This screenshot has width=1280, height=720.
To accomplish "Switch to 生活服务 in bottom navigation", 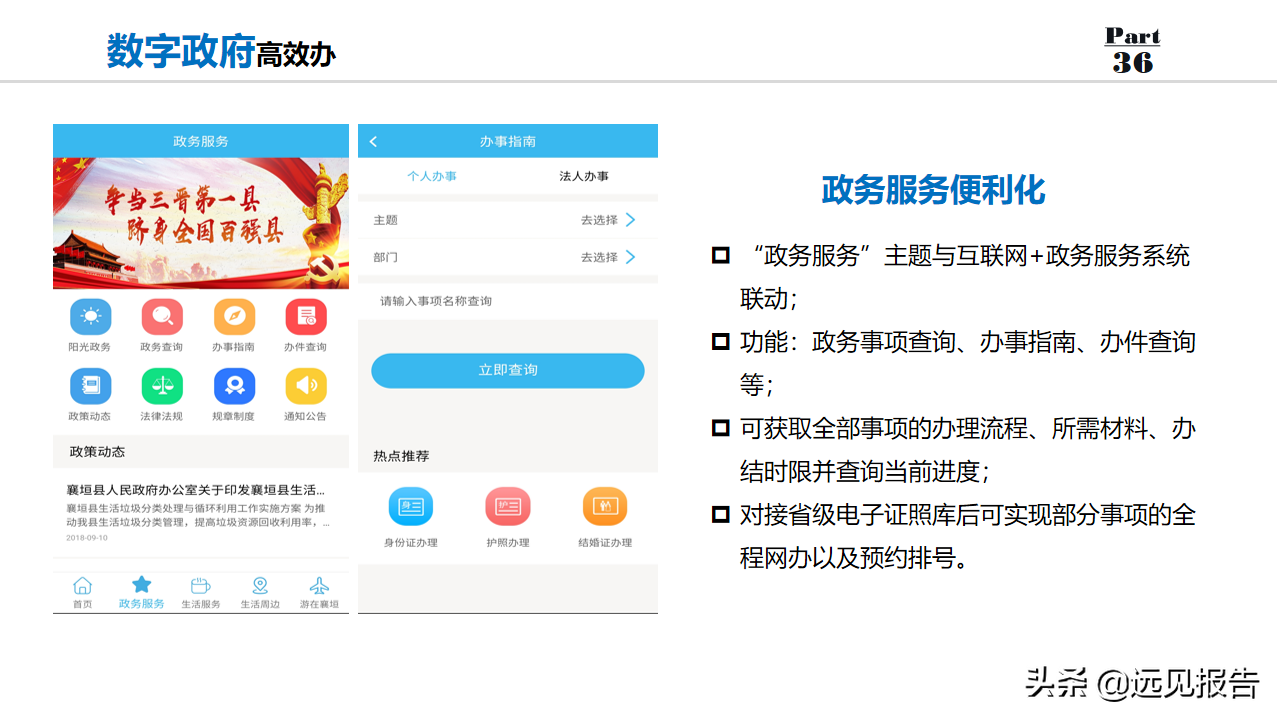I will pos(201,592).
